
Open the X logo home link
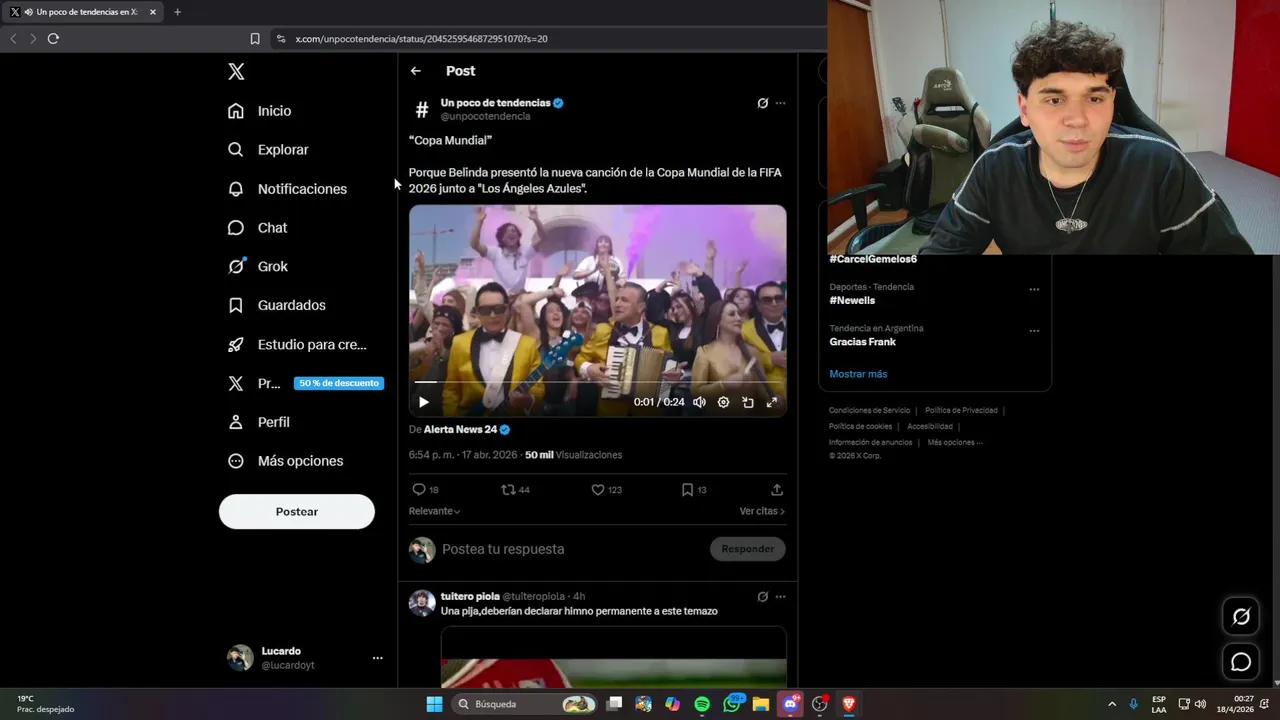click(236, 71)
